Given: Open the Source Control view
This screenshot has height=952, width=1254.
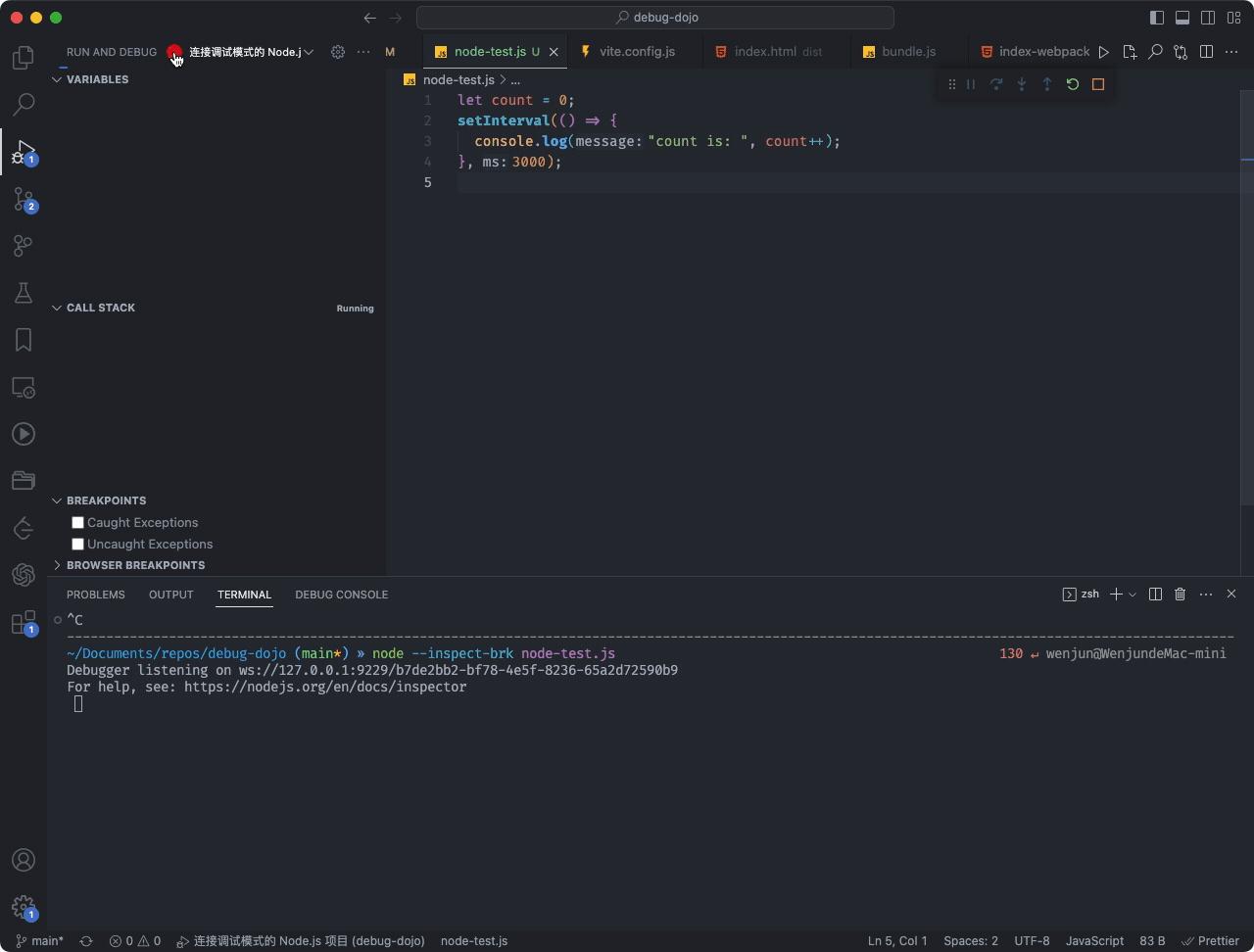Looking at the screenshot, I should [24, 199].
